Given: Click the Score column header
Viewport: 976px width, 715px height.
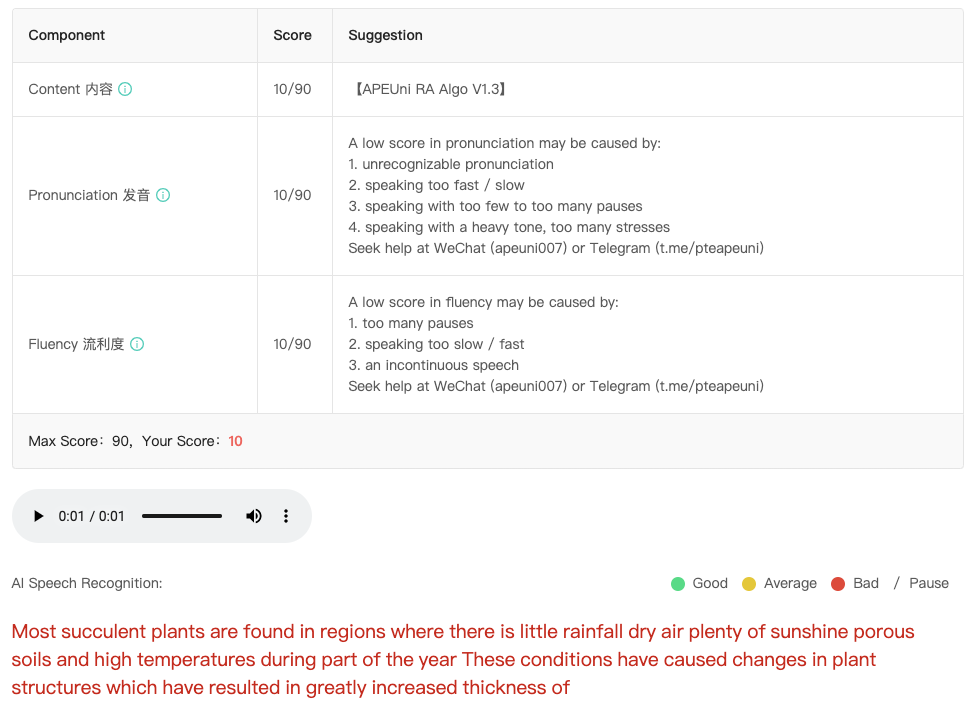Looking at the screenshot, I should click(x=293, y=35).
